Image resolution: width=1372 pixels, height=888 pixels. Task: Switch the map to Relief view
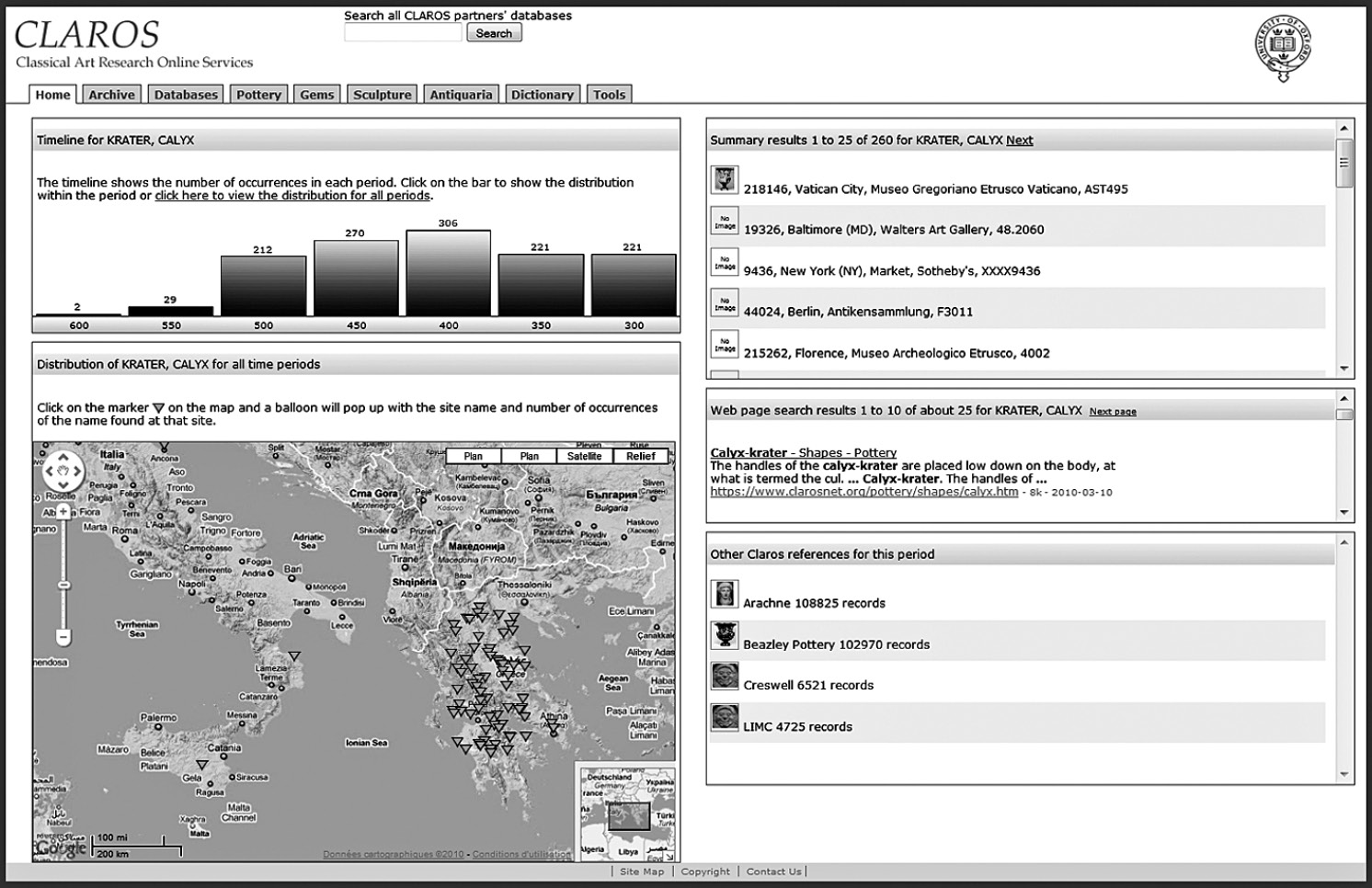641,456
